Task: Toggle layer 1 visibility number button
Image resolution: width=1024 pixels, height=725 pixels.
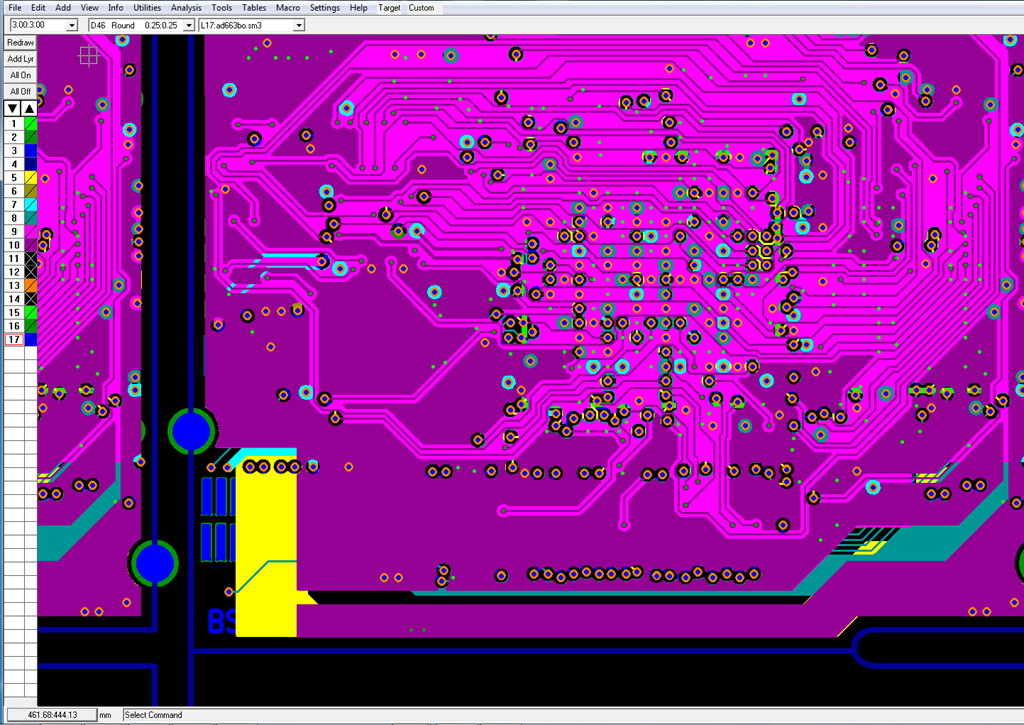Action: (14, 124)
